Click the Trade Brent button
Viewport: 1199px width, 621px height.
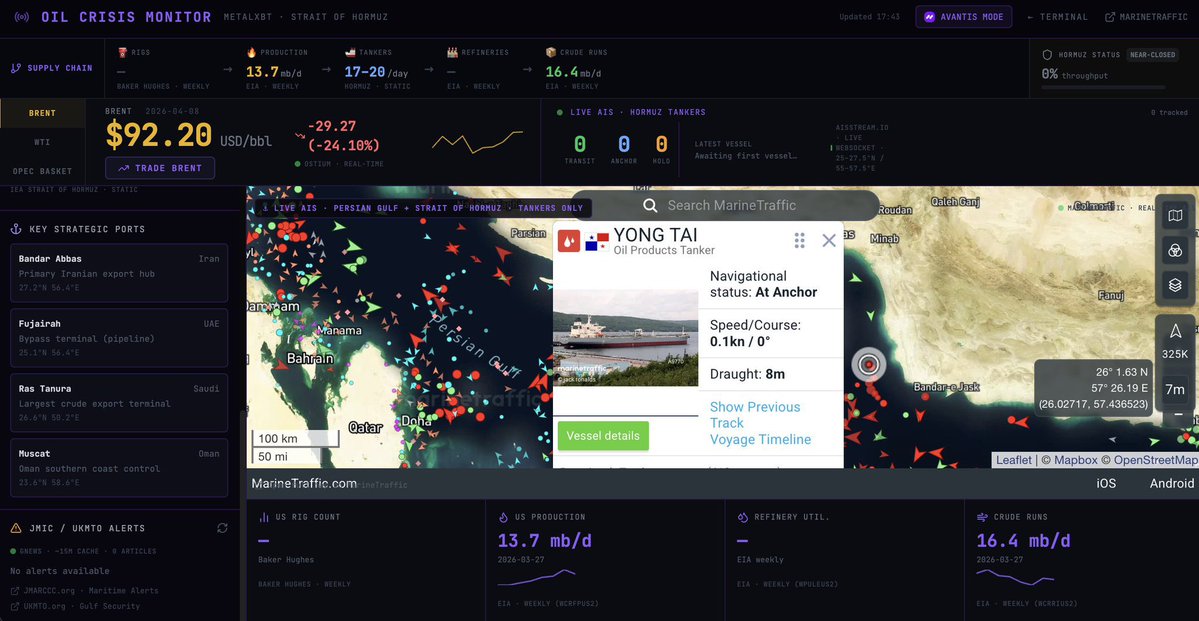coord(160,168)
